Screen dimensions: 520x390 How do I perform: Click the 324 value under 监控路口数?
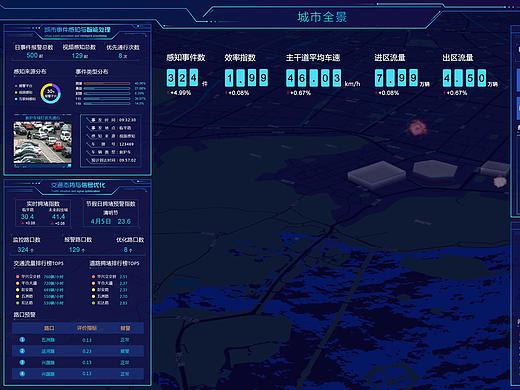(23, 250)
